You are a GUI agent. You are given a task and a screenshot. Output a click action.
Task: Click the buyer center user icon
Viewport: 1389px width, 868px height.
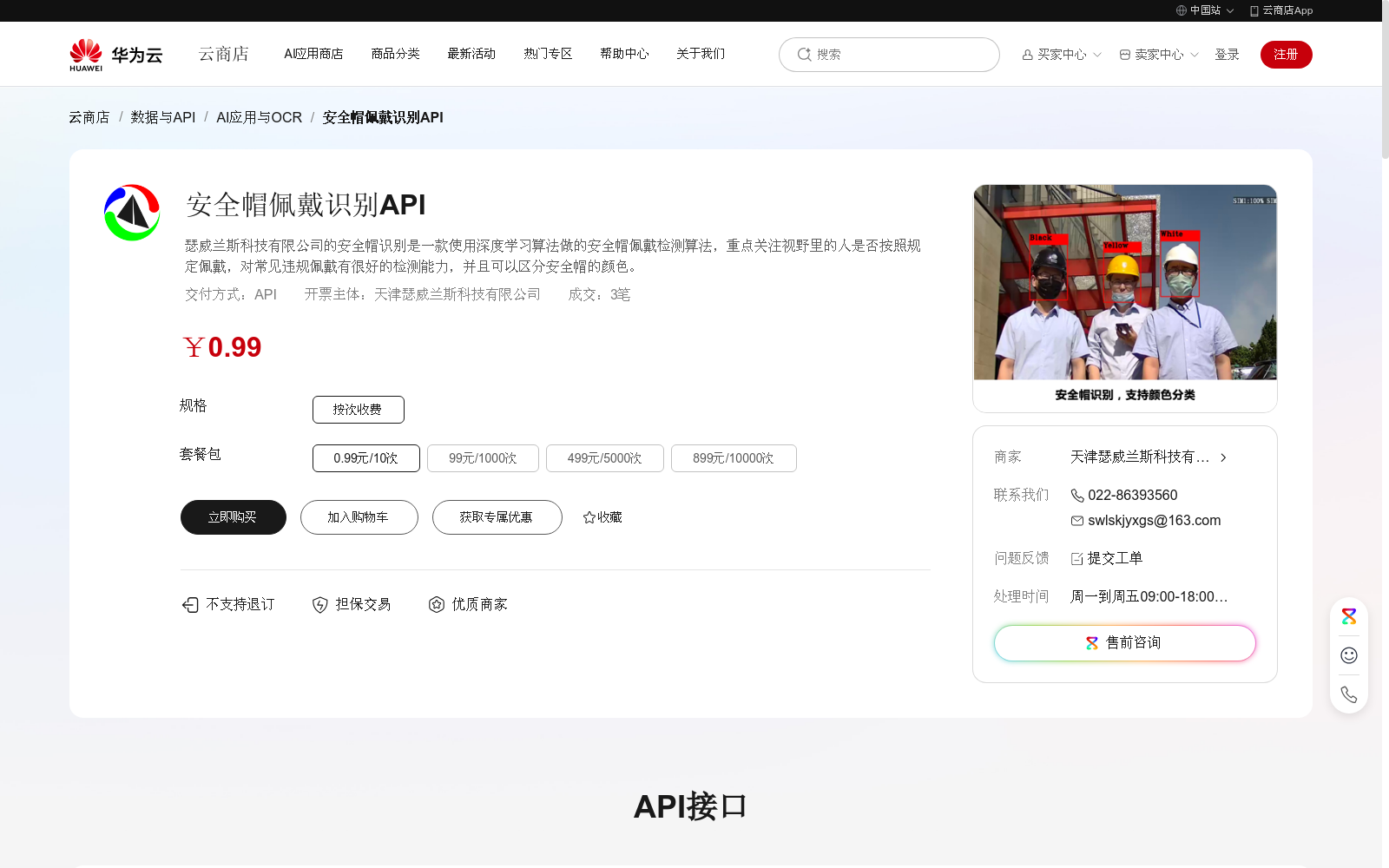point(1028,55)
